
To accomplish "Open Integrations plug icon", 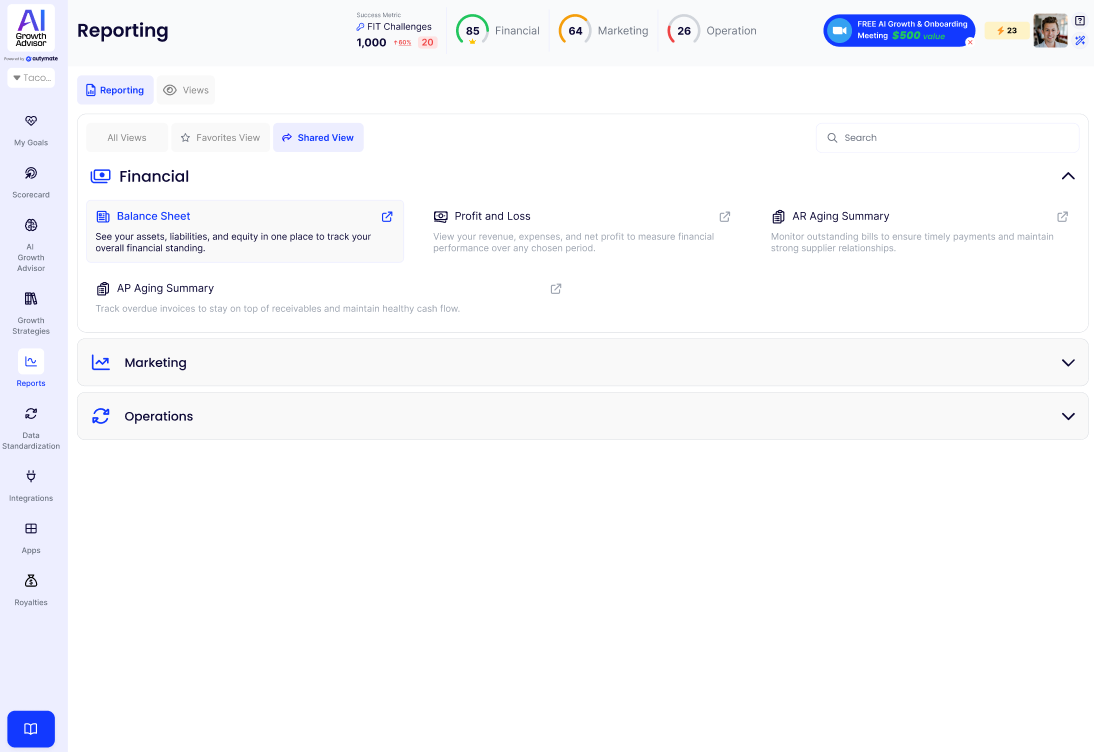I will tap(31, 477).
